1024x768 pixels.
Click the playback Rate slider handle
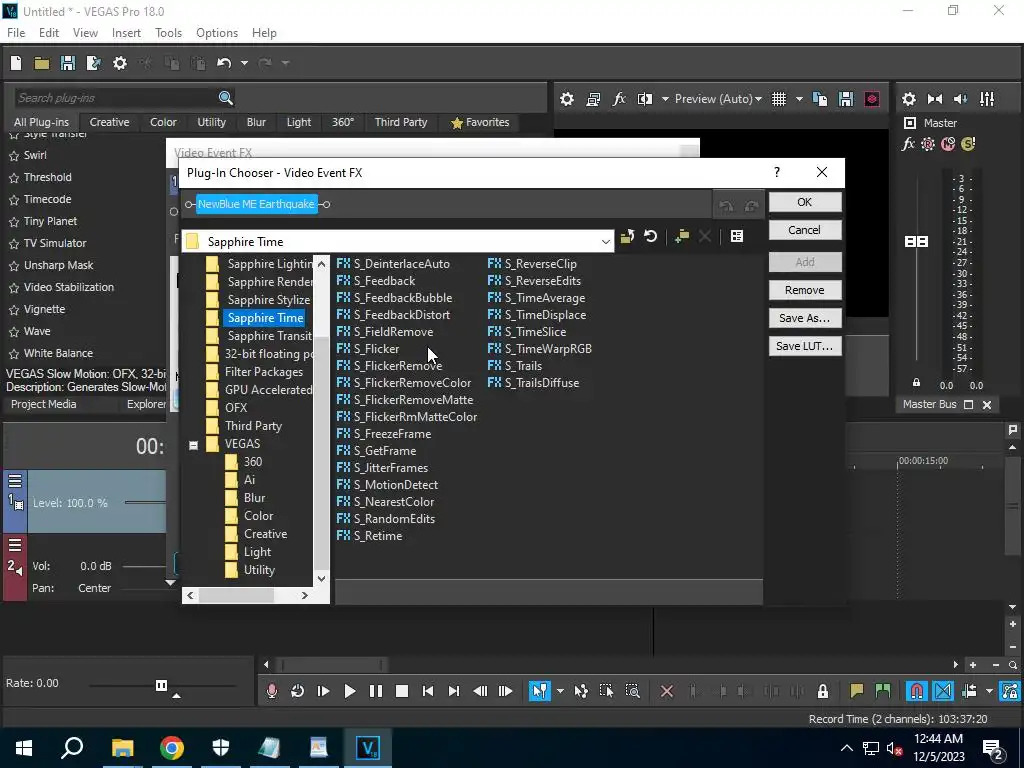(x=161, y=685)
